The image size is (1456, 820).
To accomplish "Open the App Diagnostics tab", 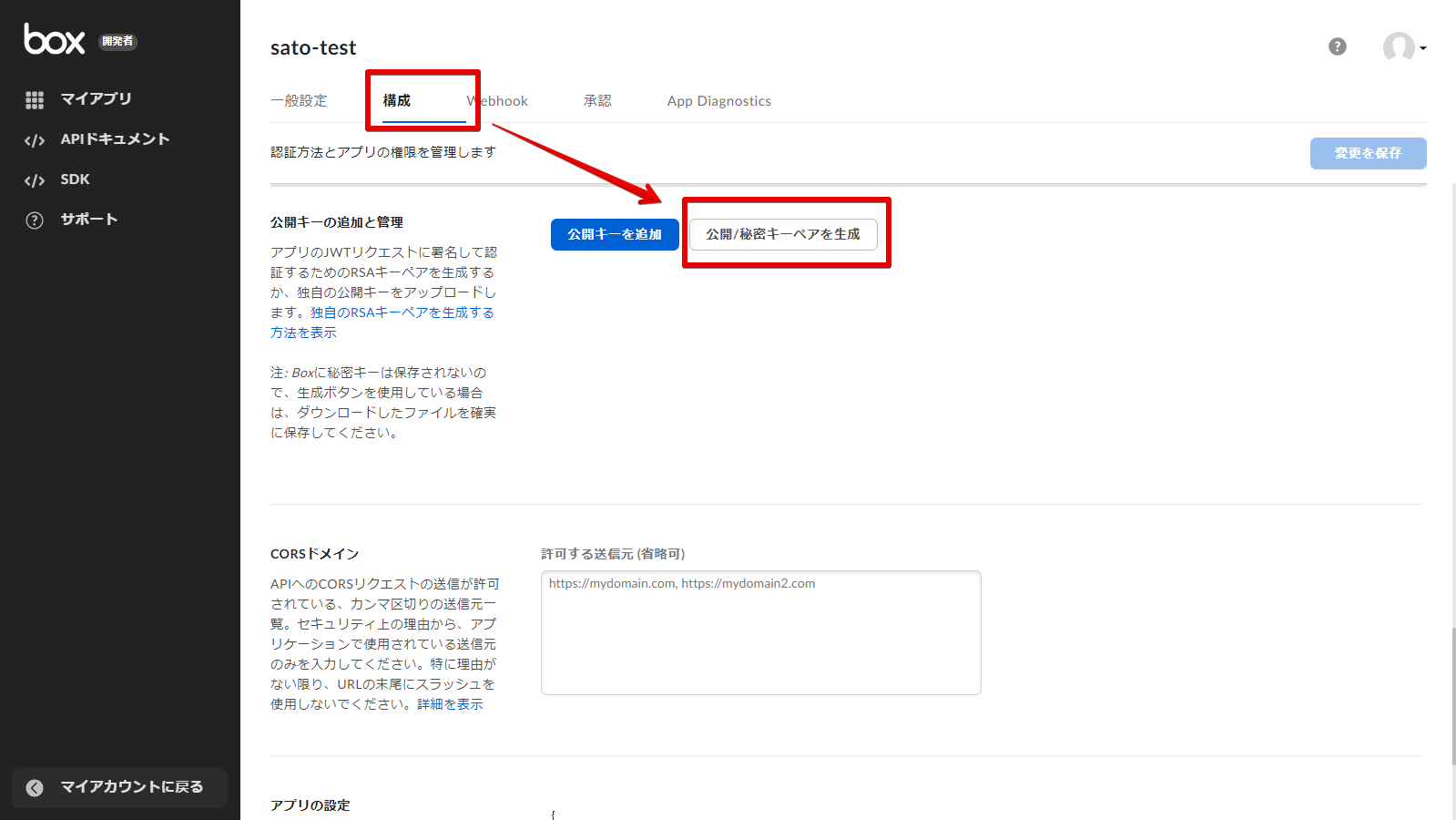I will (x=719, y=101).
